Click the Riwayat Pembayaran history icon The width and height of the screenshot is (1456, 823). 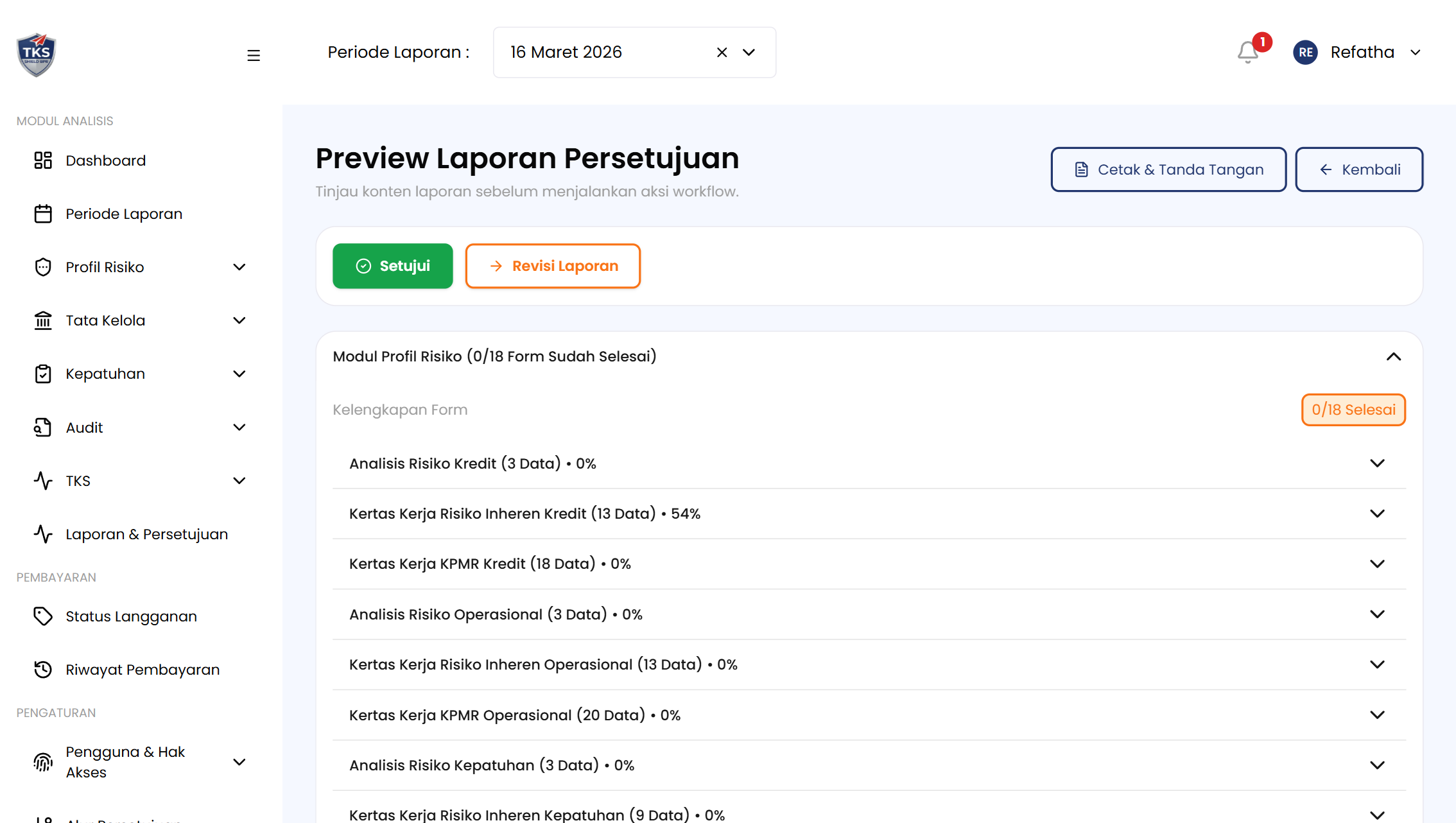click(43, 669)
